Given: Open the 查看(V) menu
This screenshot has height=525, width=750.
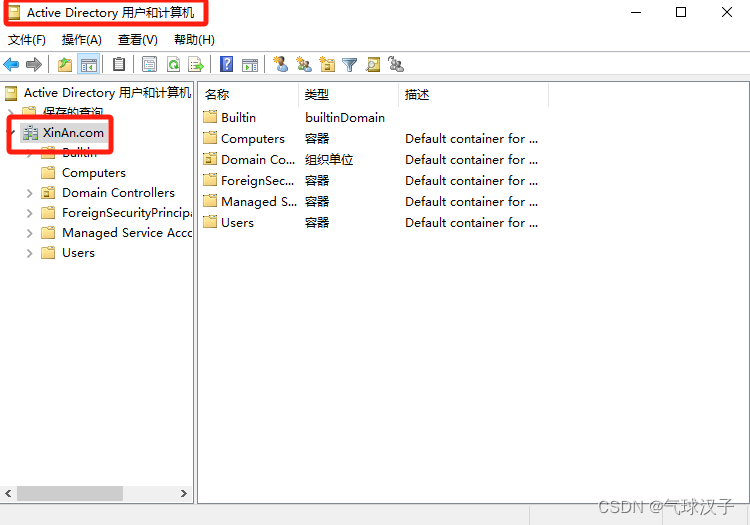Looking at the screenshot, I should coord(138,40).
